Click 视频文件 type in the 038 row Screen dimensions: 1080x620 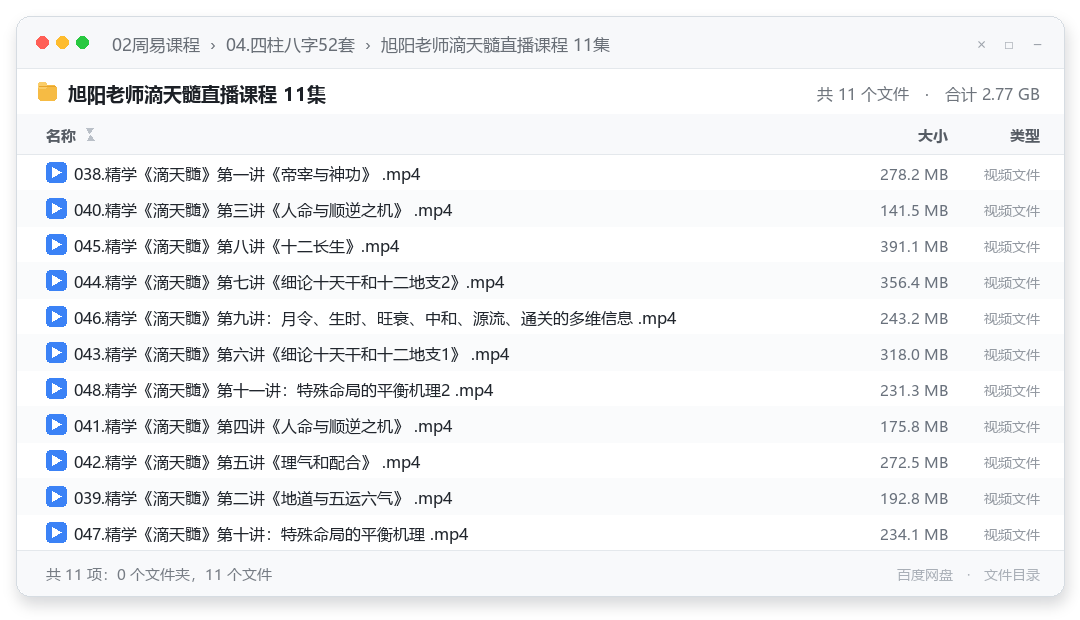[1012, 175]
